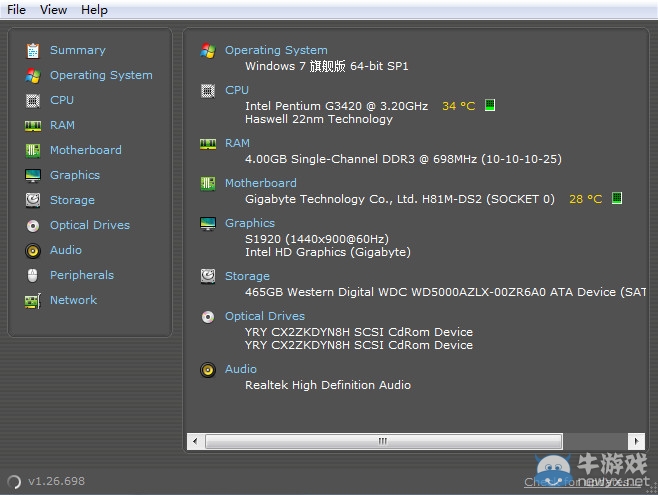Click the Motherboard icon in sidebar

pyautogui.click(x=33, y=151)
